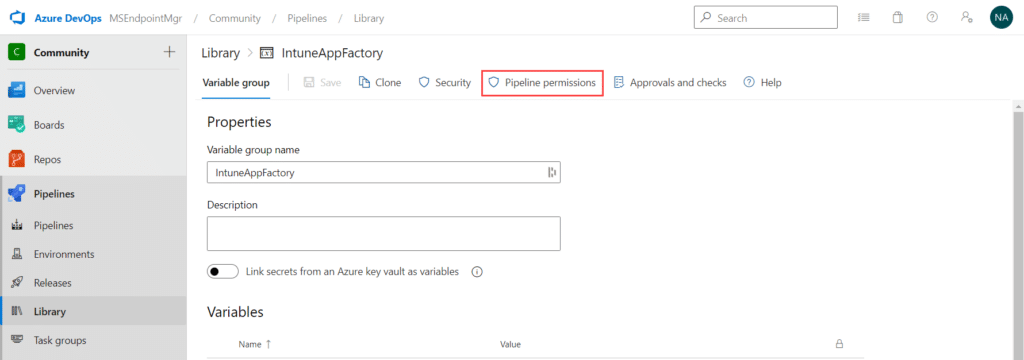Open Task groups in sidebar

coord(60,340)
